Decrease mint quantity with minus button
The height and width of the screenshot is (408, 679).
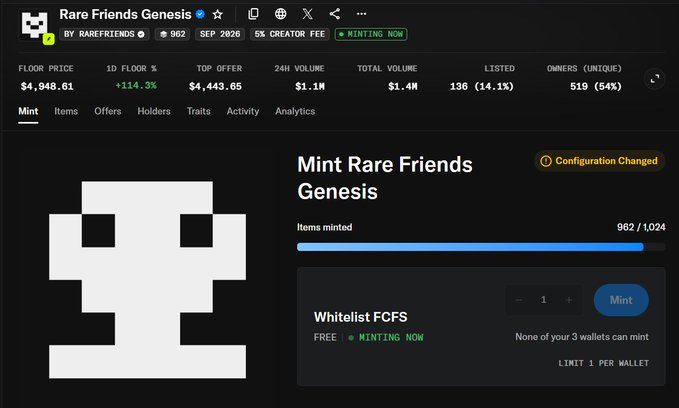tap(519, 300)
